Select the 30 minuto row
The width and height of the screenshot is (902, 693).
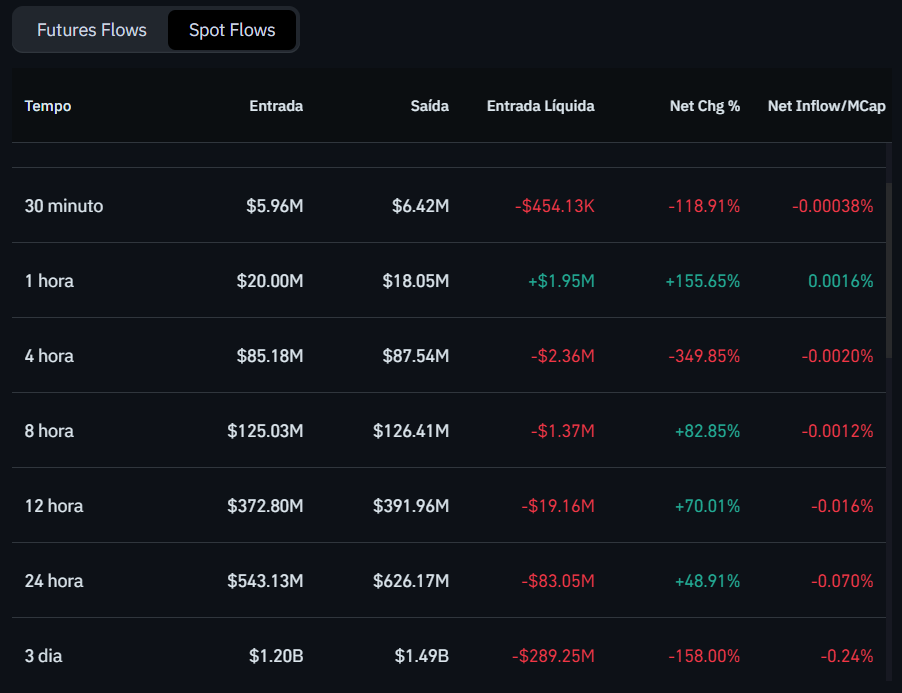pos(63,206)
